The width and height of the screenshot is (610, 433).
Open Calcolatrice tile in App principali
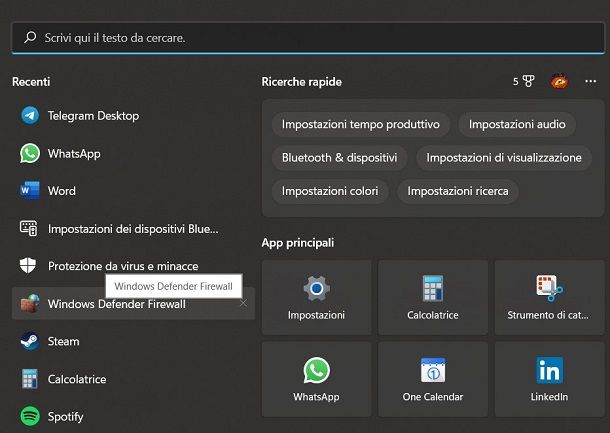(x=433, y=298)
